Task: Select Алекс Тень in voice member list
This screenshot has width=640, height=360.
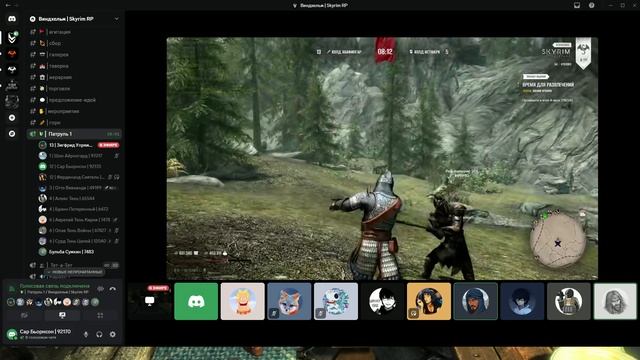Action: coord(79,198)
